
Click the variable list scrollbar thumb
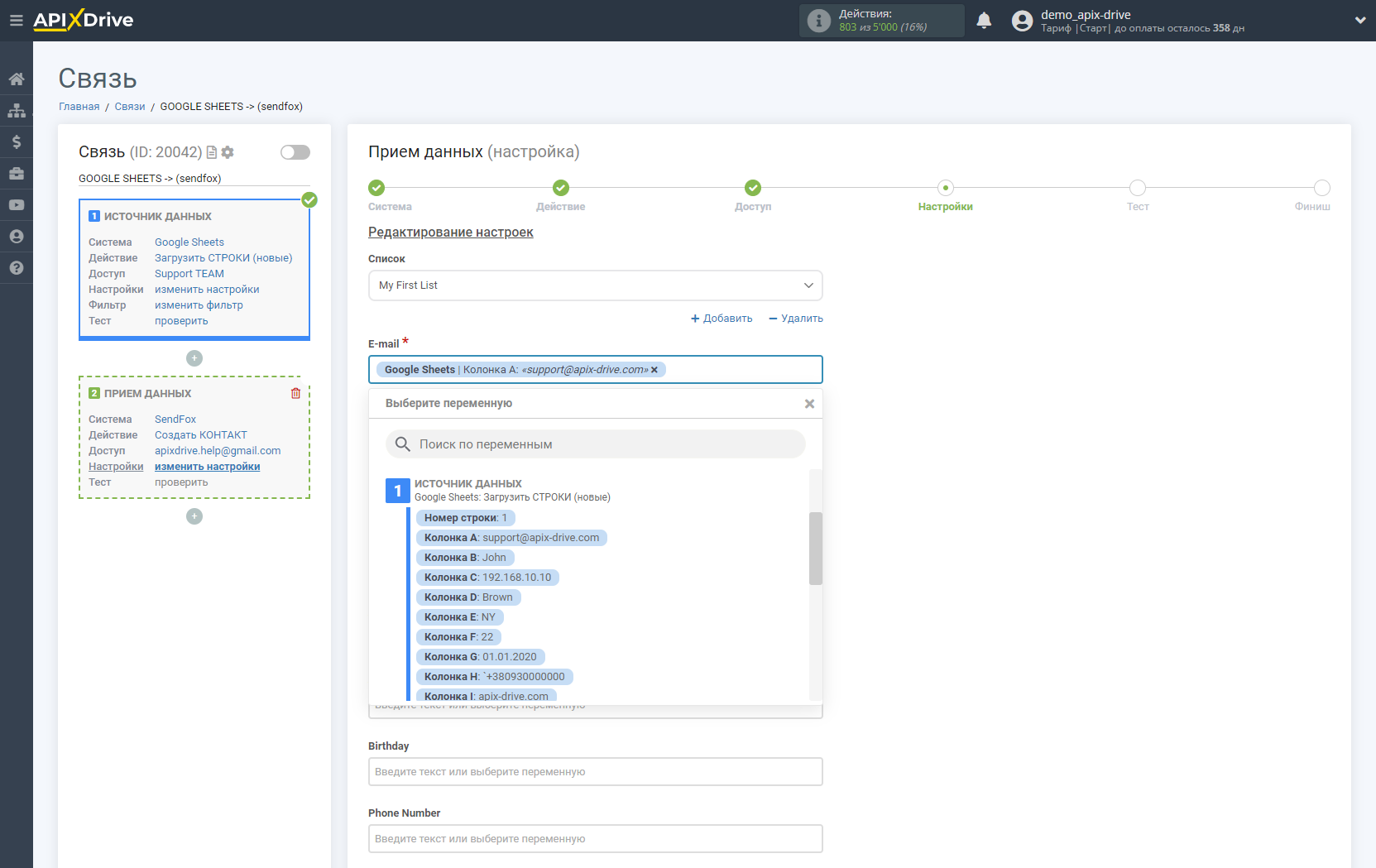816,549
